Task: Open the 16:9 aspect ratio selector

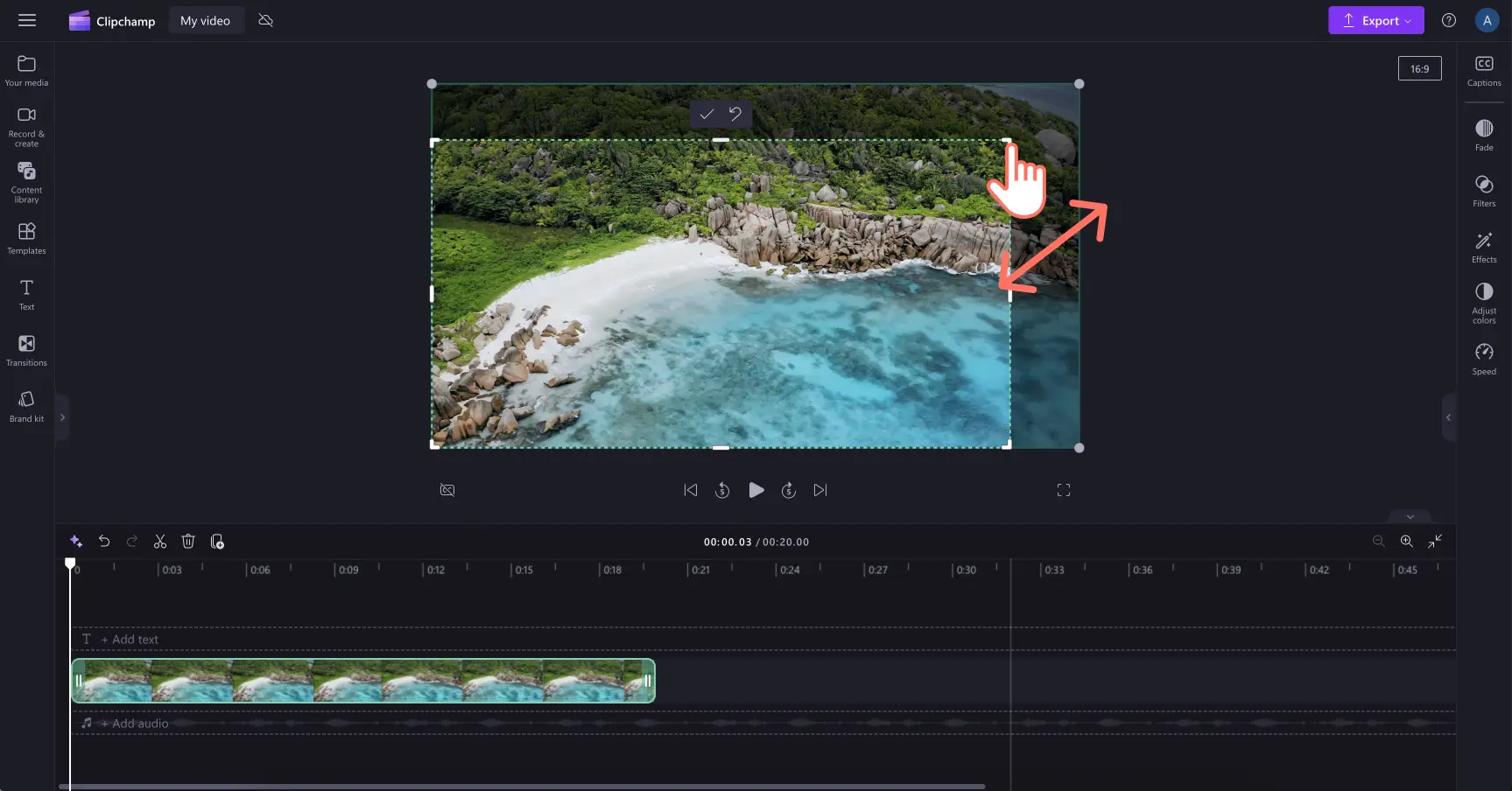Action: point(1419,68)
